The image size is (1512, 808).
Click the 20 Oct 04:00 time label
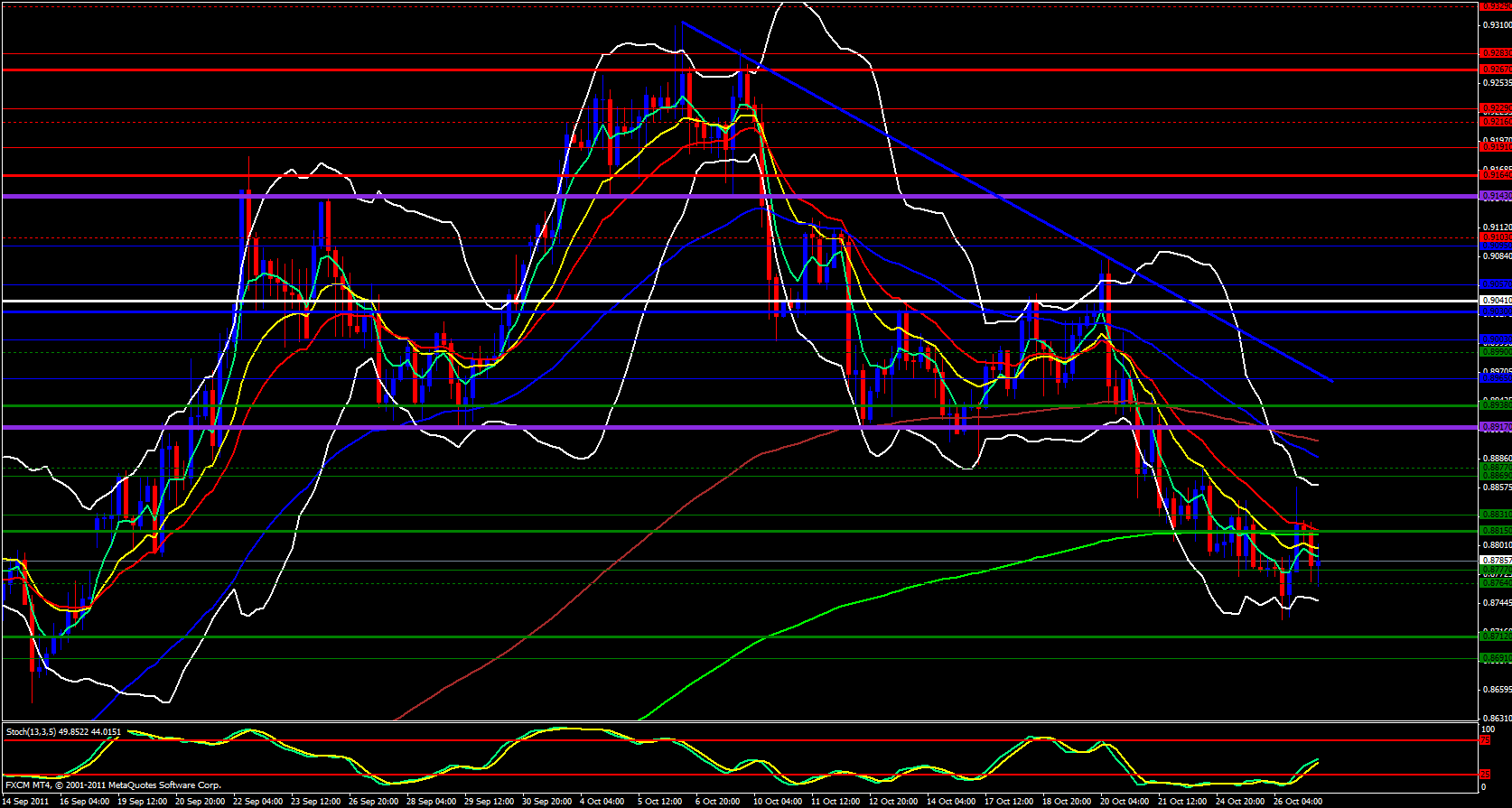click(x=1124, y=802)
